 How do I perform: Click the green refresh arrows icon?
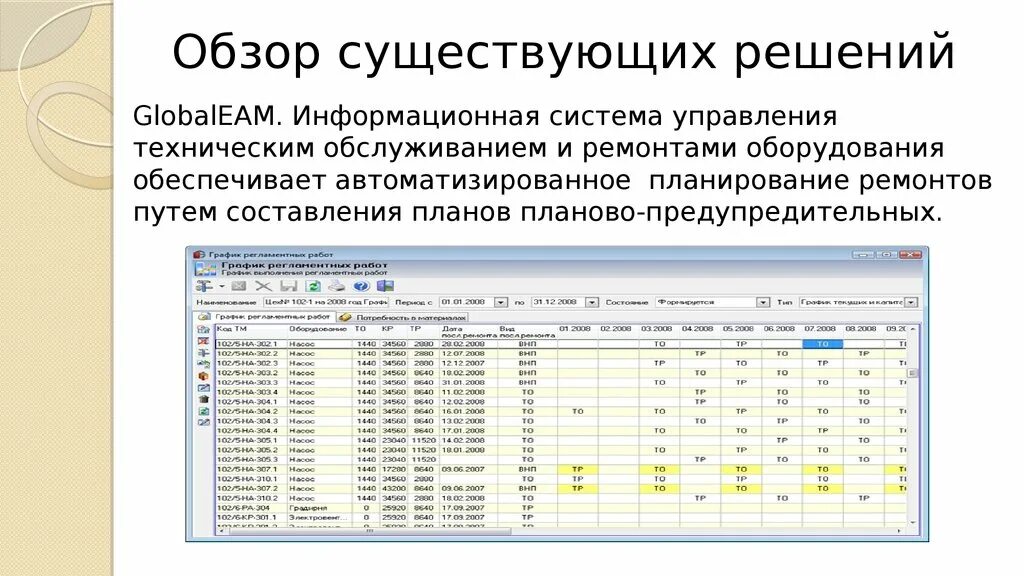313,286
